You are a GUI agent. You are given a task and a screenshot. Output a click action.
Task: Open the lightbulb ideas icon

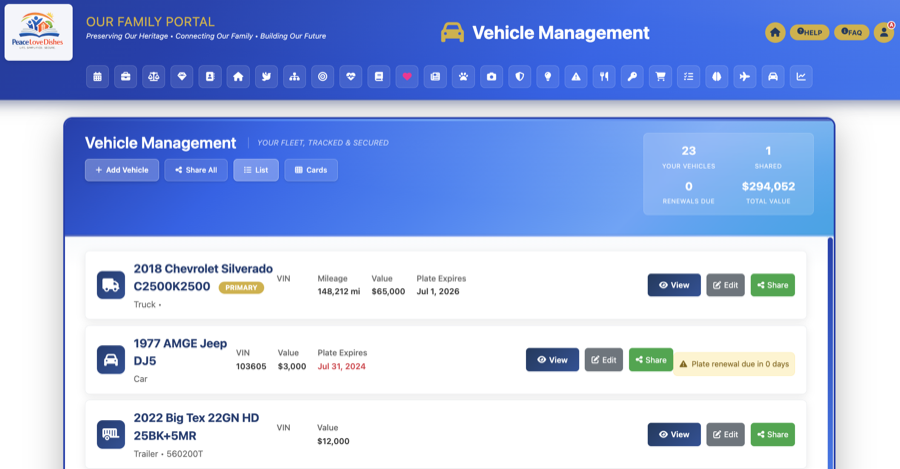[548, 76]
